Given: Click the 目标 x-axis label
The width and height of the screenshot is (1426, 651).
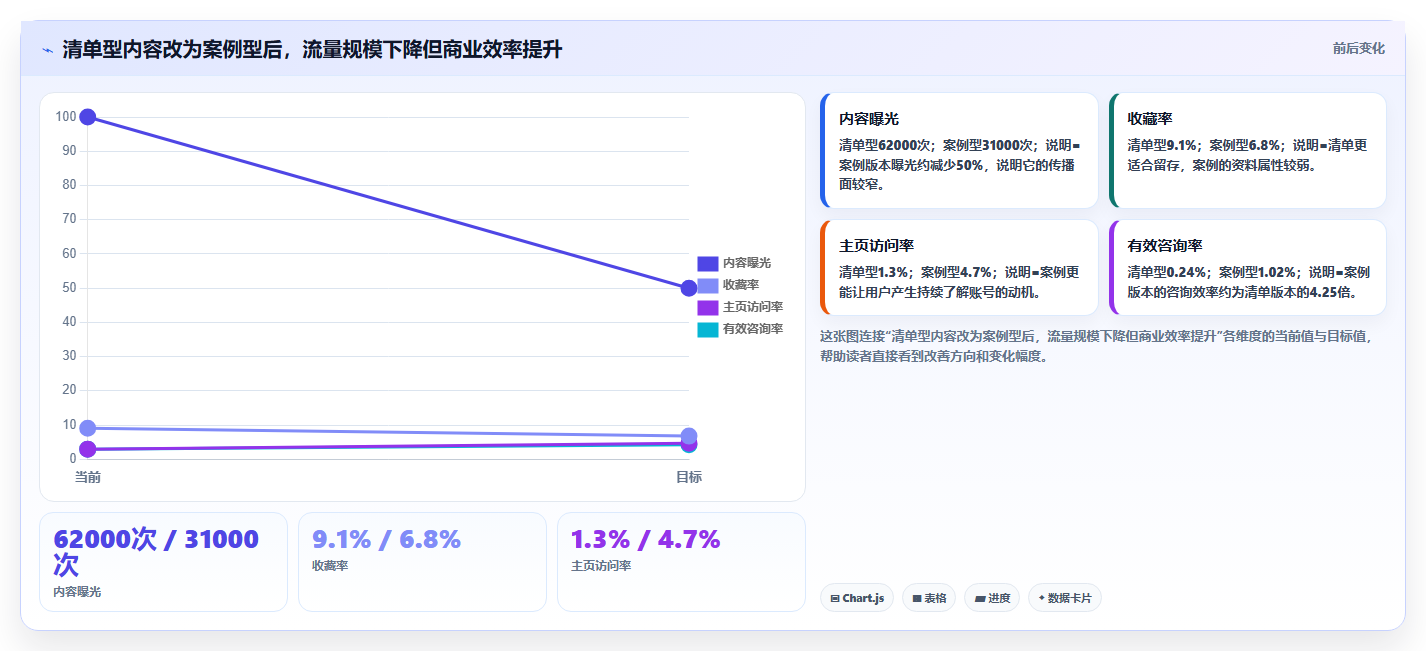Looking at the screenshot, I should click(689, 477).
